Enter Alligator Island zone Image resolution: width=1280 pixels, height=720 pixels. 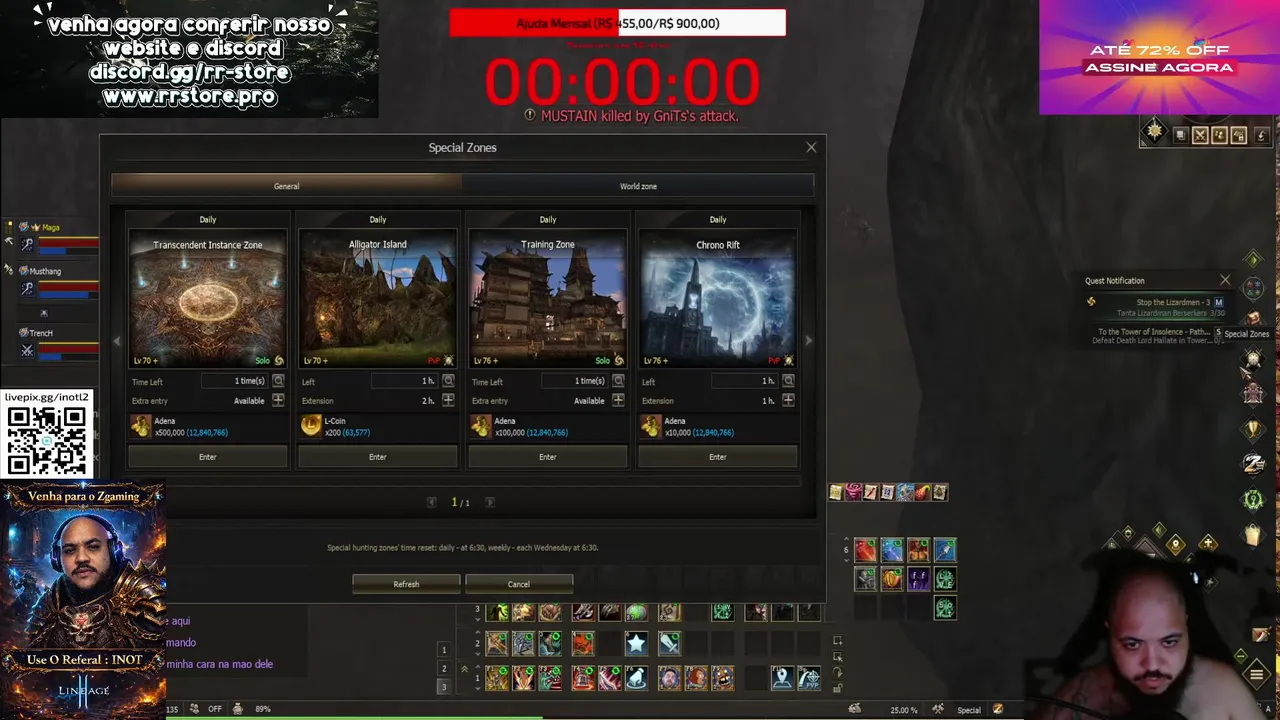pyautogui.click(x=377, y=457)
